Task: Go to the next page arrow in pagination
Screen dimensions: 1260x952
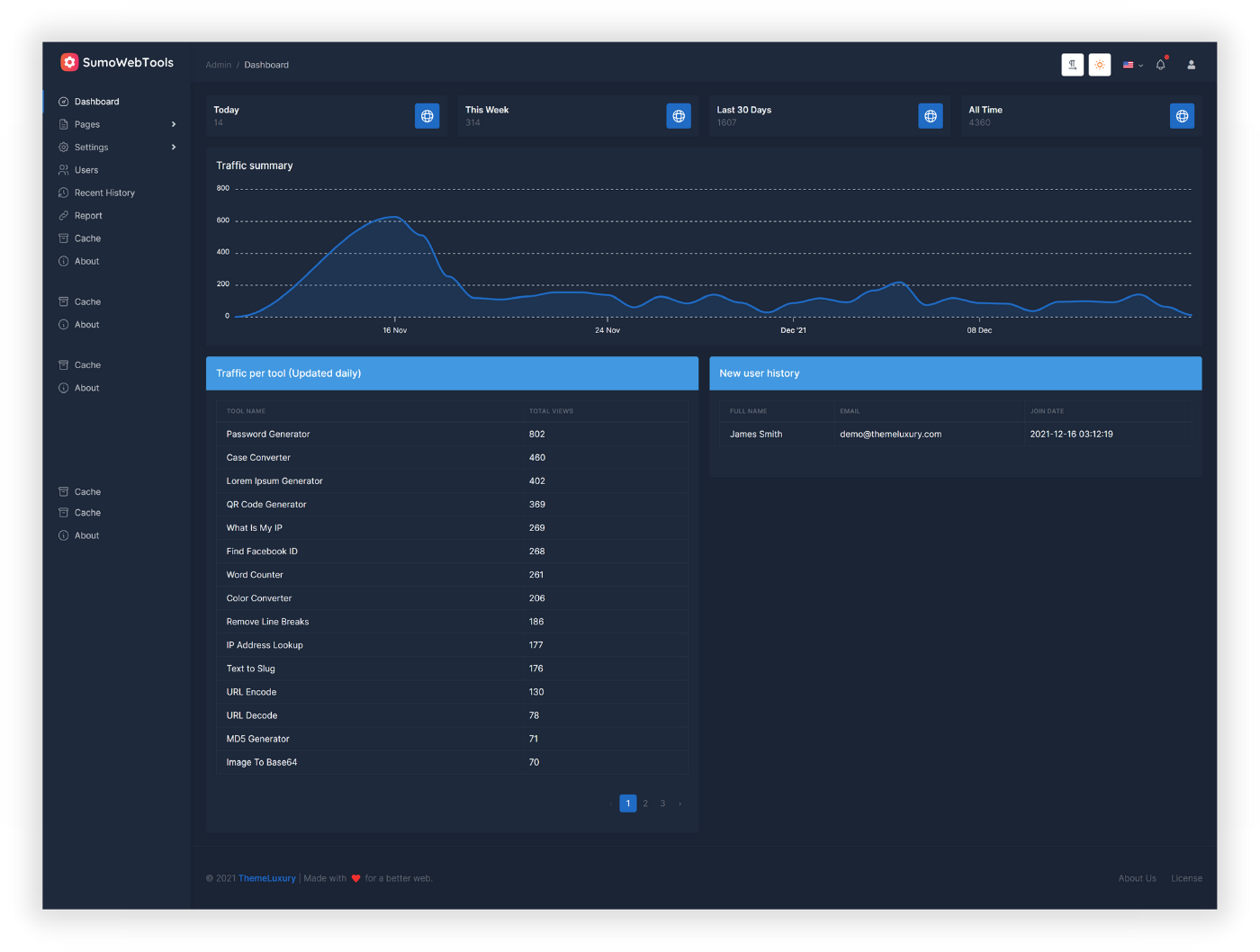Action: [679, 804]
